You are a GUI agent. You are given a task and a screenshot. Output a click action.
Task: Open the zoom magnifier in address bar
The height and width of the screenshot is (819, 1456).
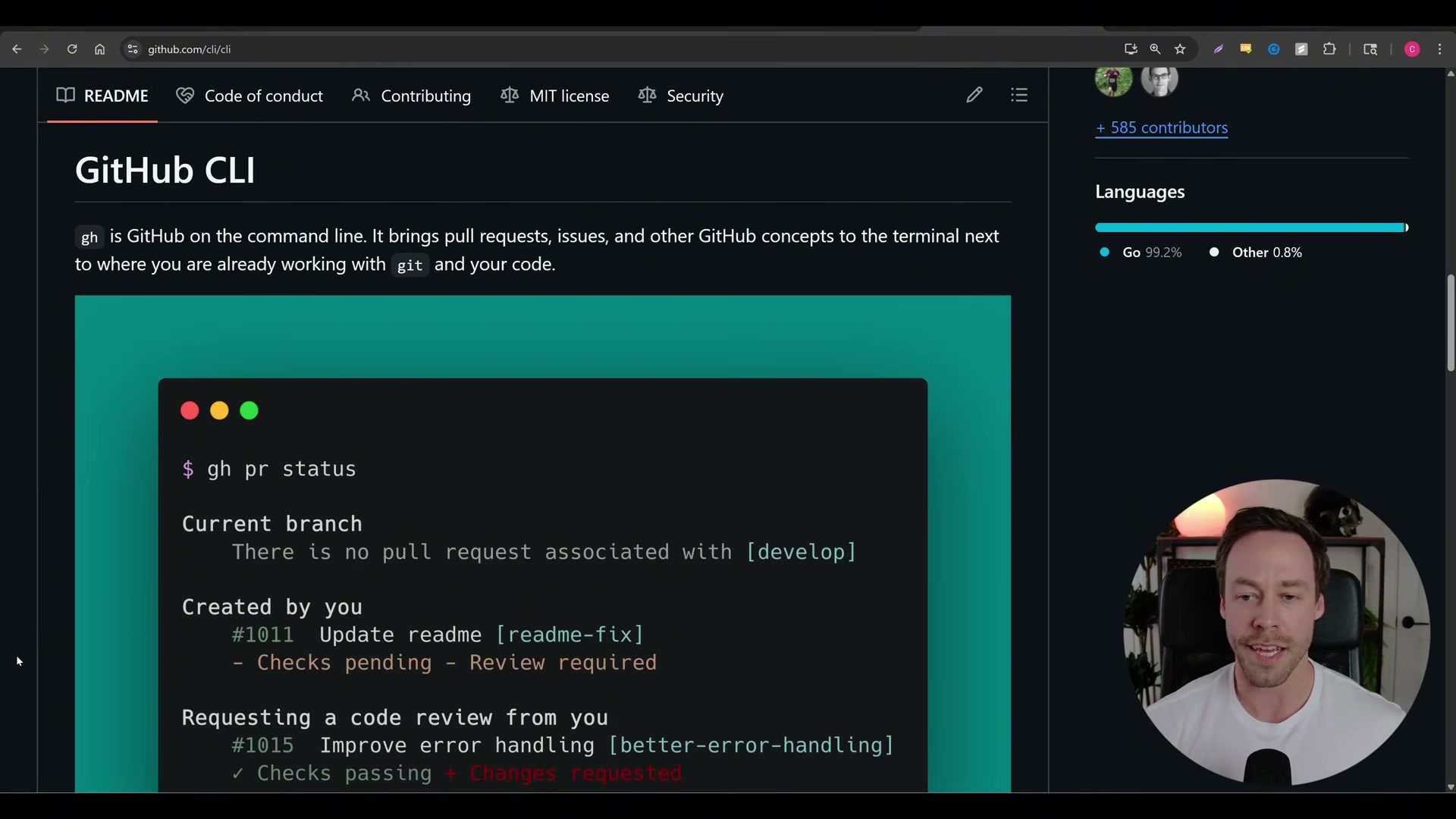(1155, 49)
